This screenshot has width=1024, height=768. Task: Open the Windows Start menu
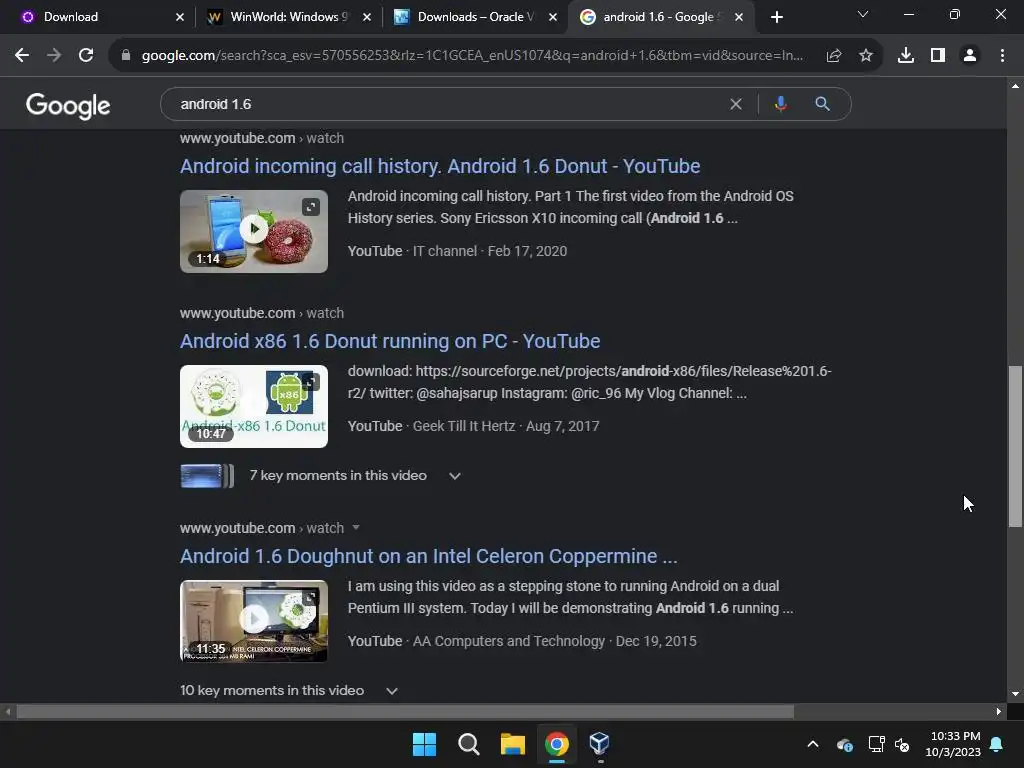coord(424,744)
